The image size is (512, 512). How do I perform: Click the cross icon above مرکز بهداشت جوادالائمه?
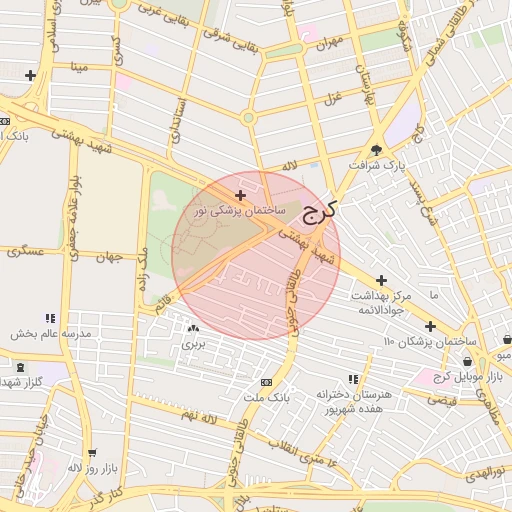click(x=381, y=281)
